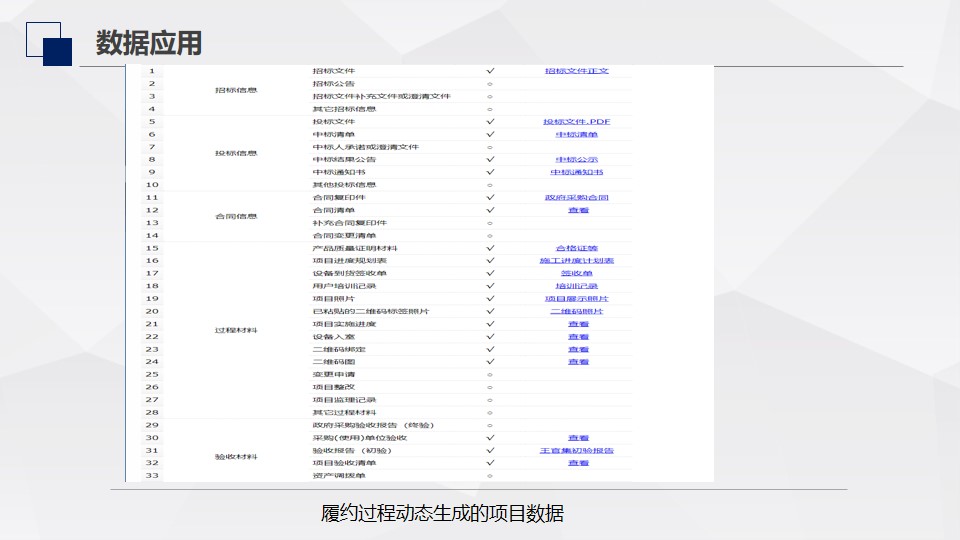Click the 数据应用 slide title
The height and width of the screenshot is (540, 960).
point(149,44)
